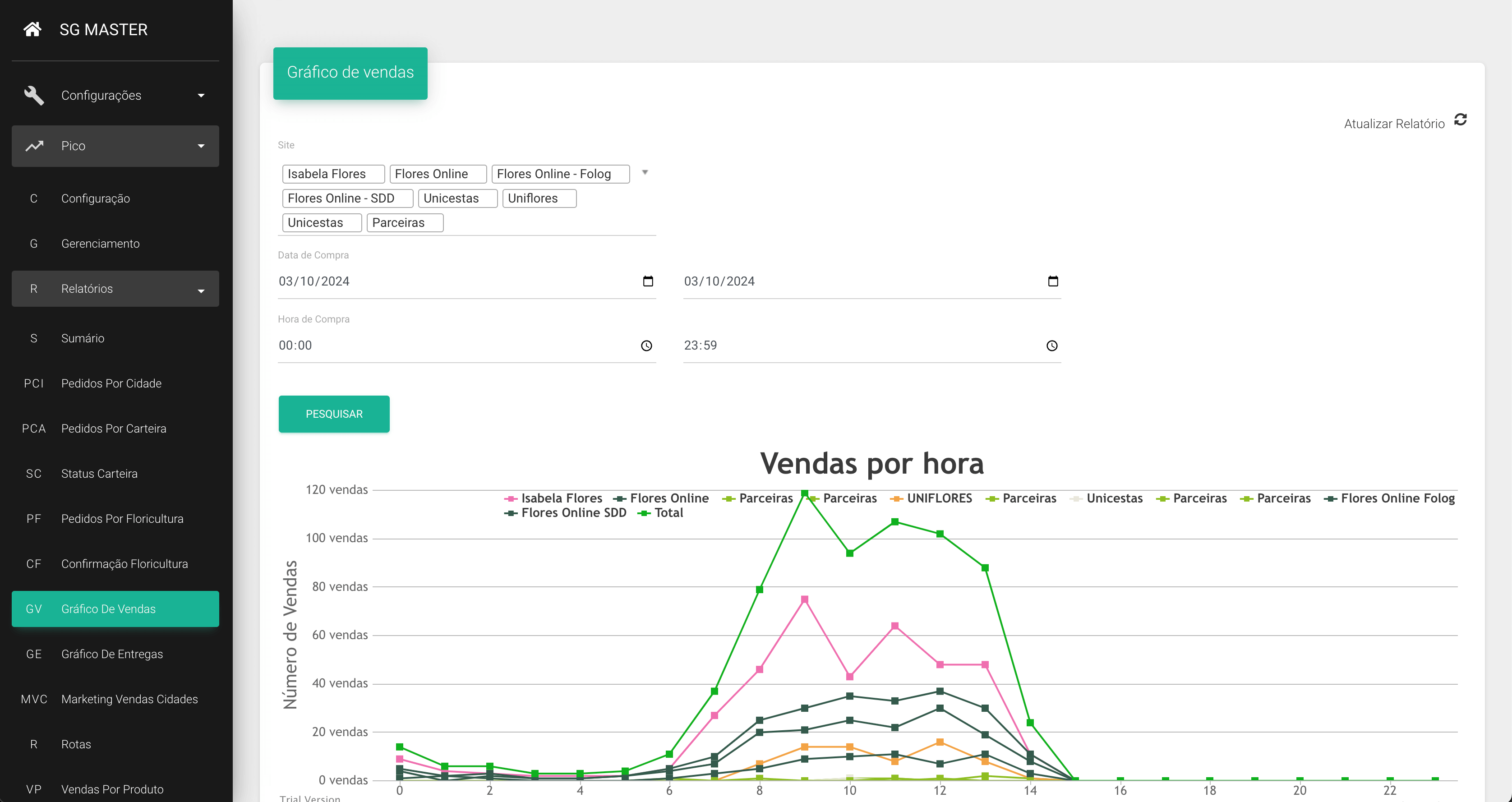This screenshot has height=802, width=1512.
Task: Open the calendar picker for start date
Action: (x=647, y=281)
